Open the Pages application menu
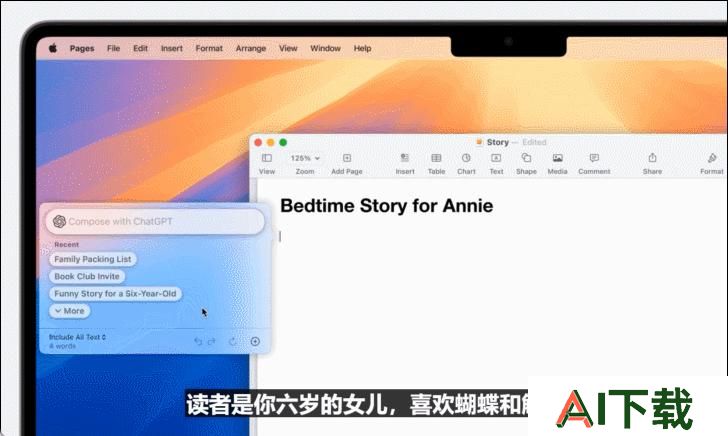728x436 pixels. [x=82, y=48]
